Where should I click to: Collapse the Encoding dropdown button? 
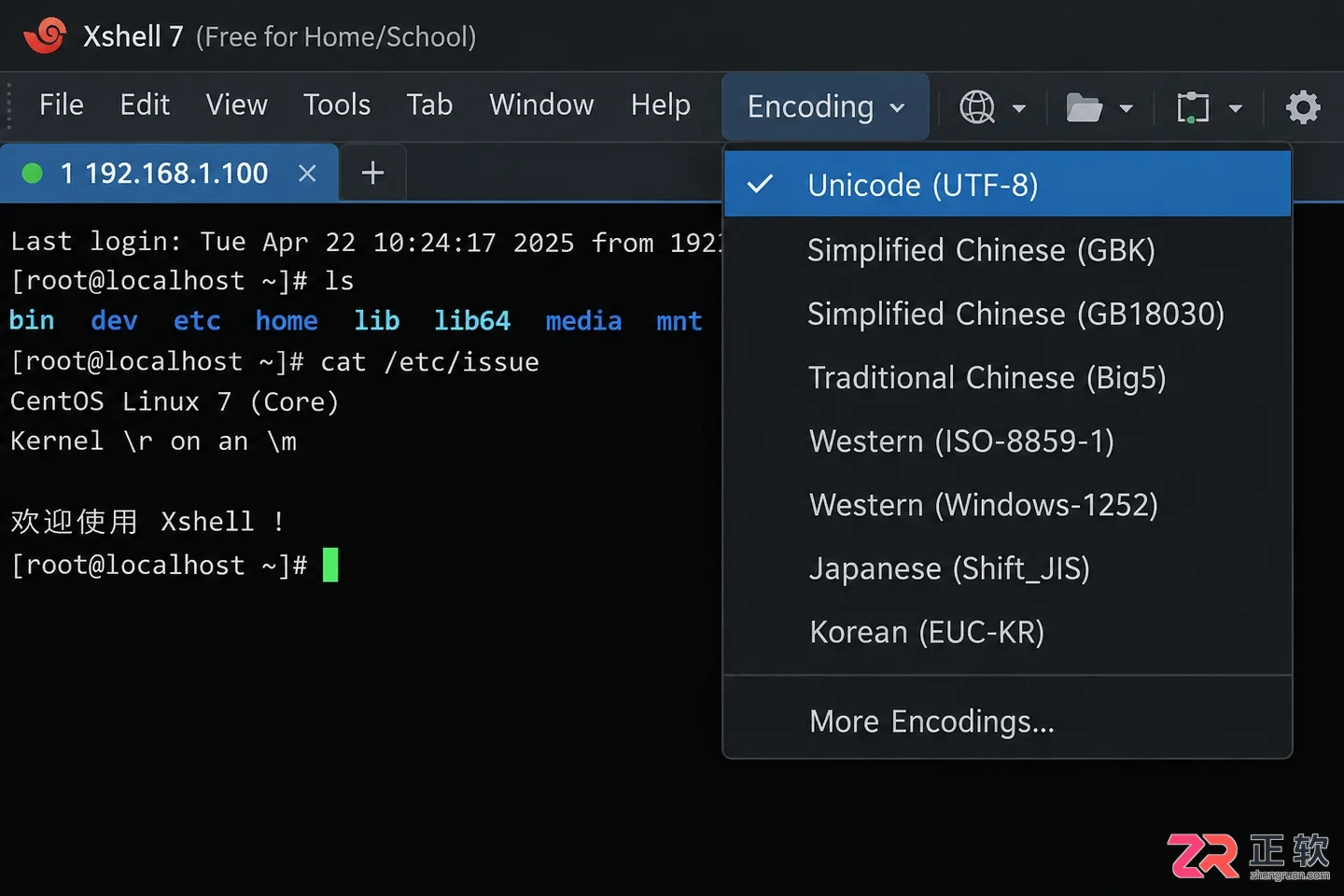point(825,106)
